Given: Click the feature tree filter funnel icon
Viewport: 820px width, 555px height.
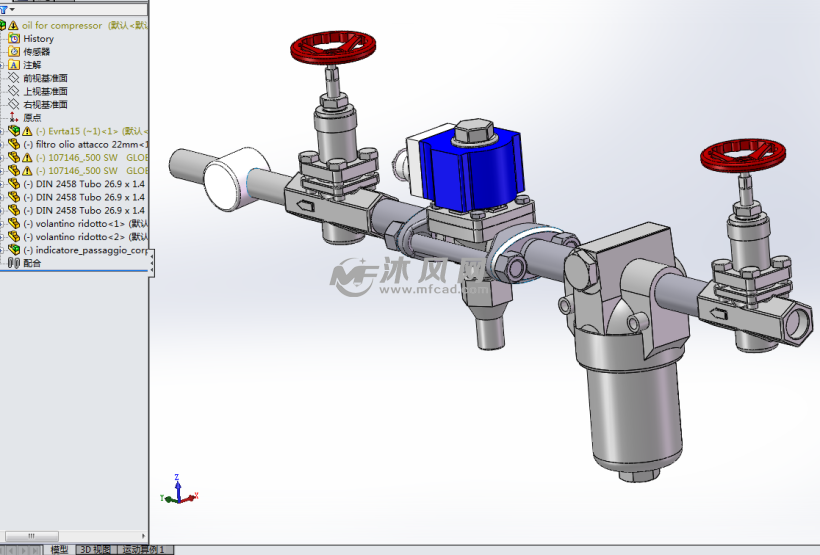Looking at the screenshot, I should (x=3, y=10).
